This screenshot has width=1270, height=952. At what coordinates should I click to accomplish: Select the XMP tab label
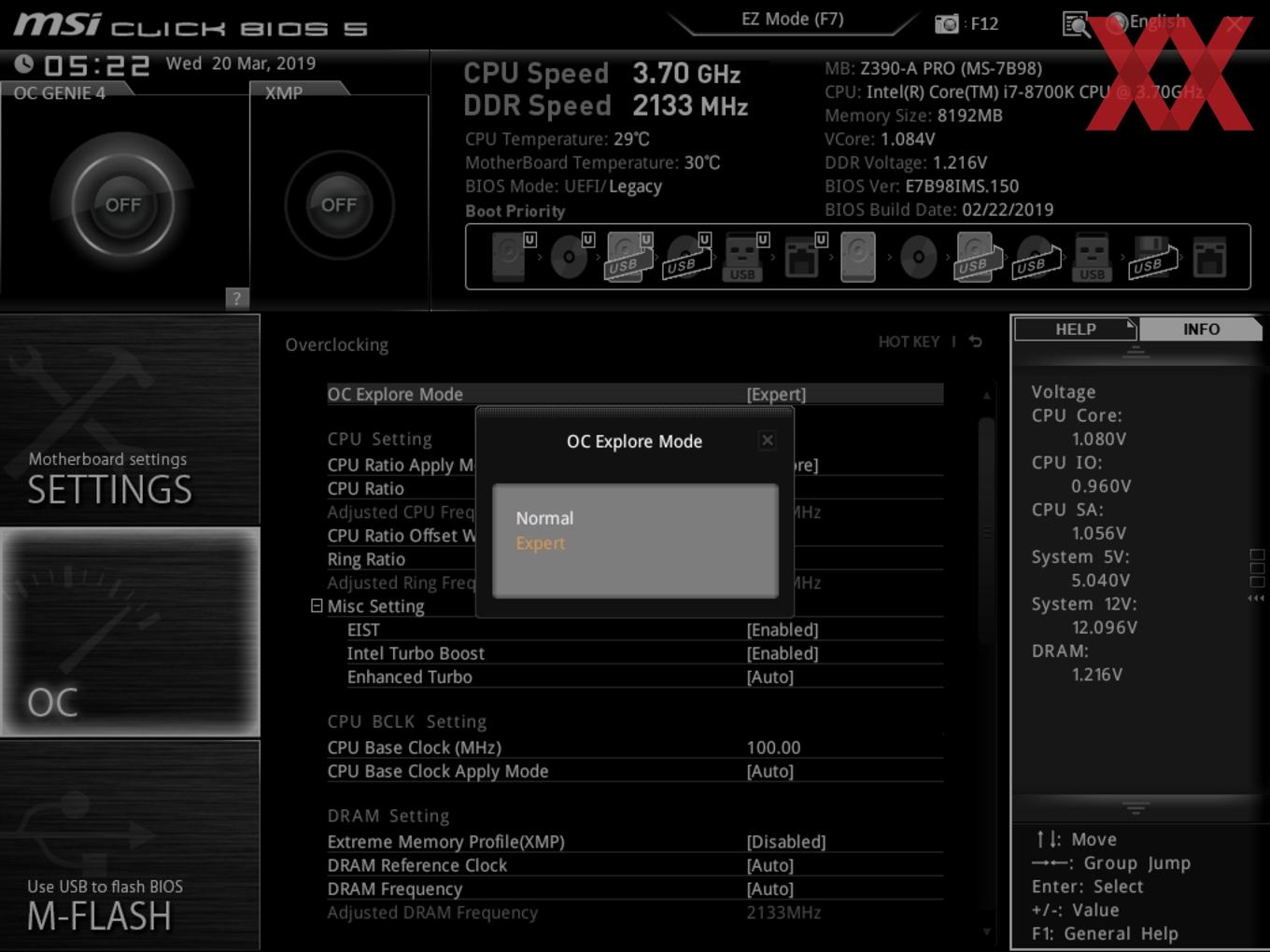click(284, 93)
